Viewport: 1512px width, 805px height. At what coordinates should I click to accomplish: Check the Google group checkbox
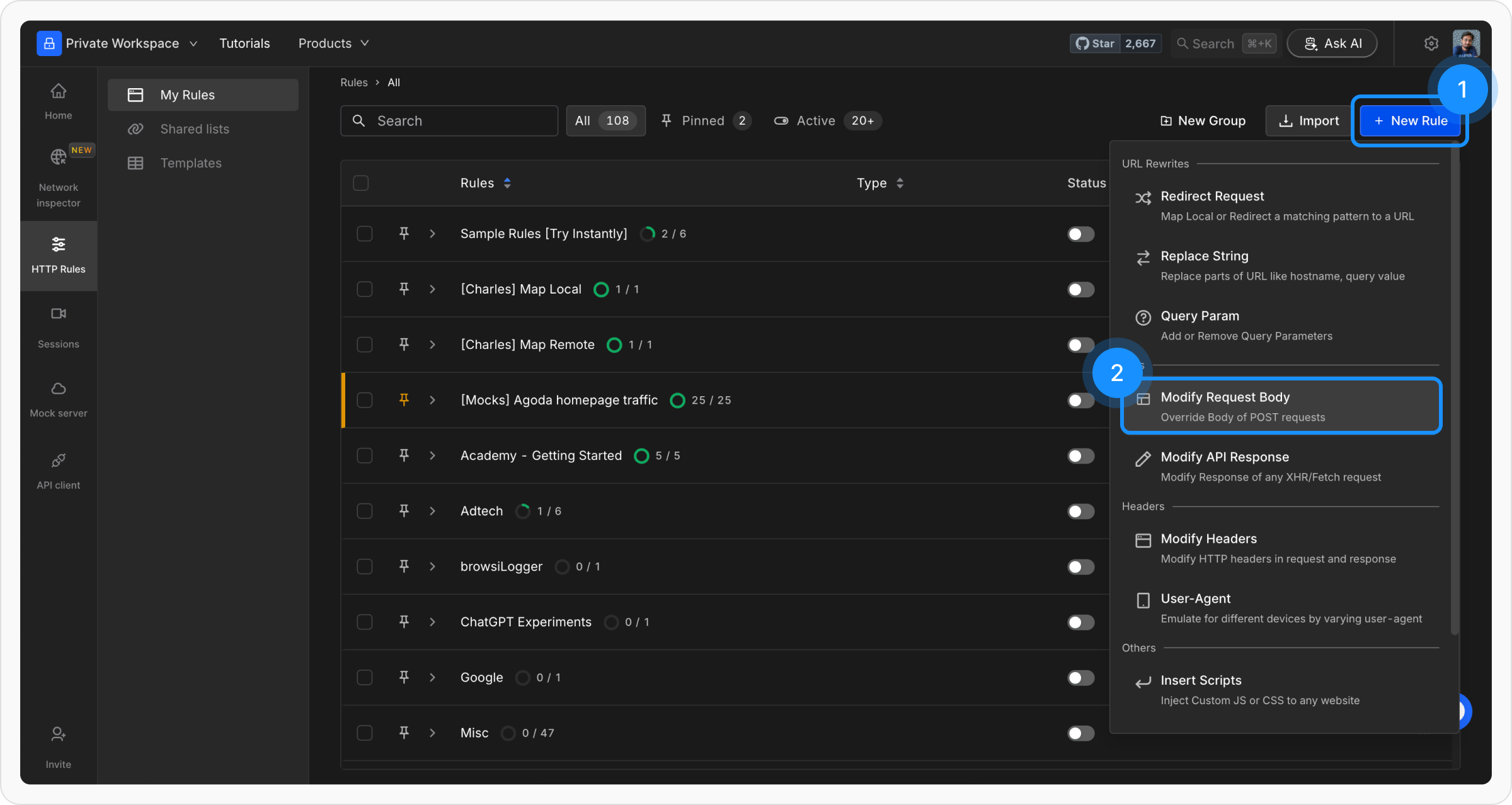364,677
